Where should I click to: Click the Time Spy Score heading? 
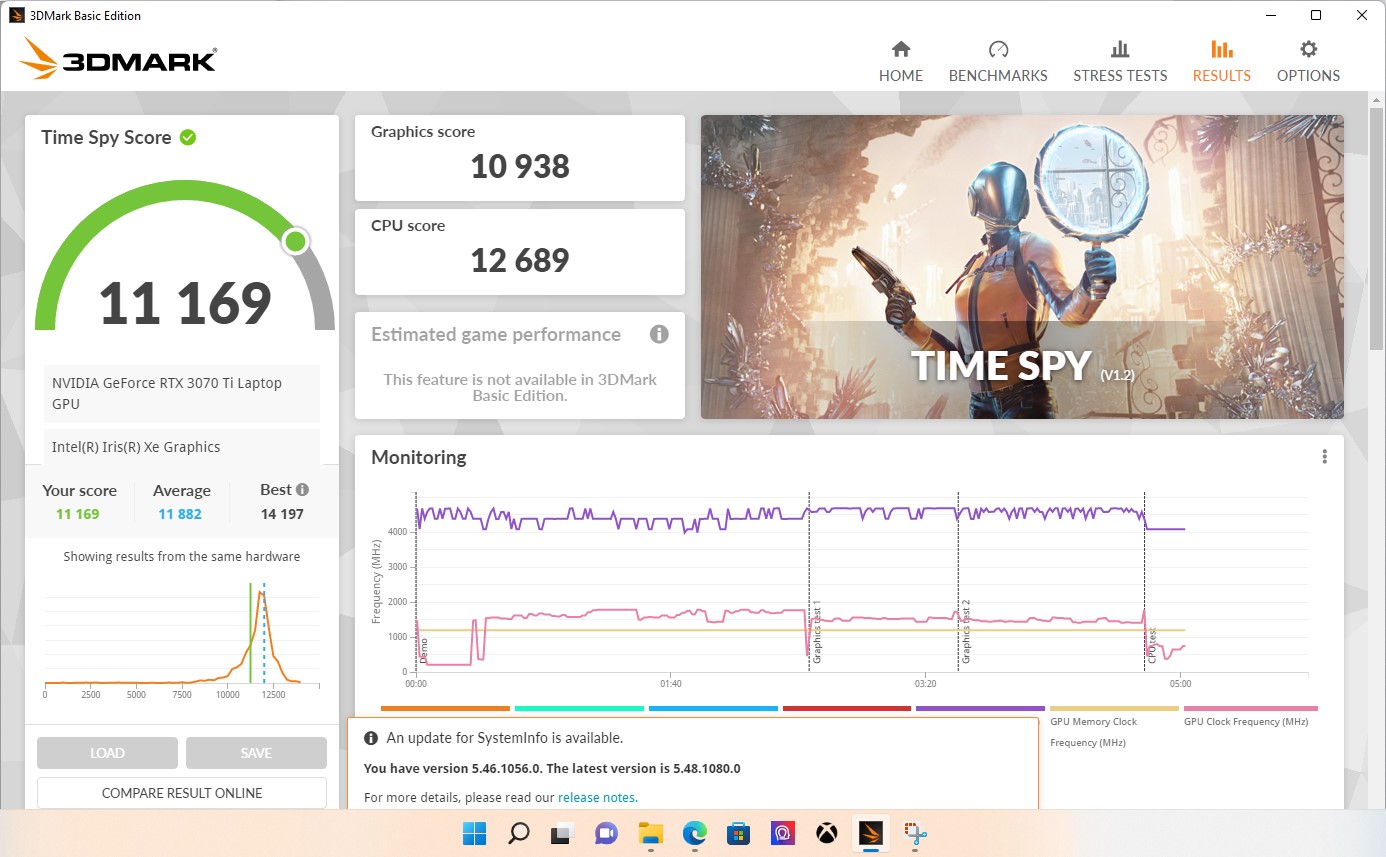(x=106, y=137)
